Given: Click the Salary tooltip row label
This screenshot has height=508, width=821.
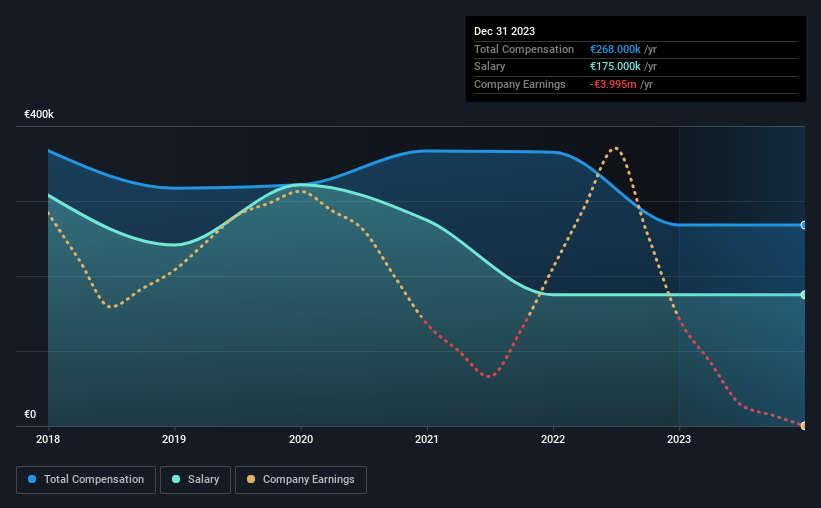Looking at the screenshot, I should tap(490, 67).
